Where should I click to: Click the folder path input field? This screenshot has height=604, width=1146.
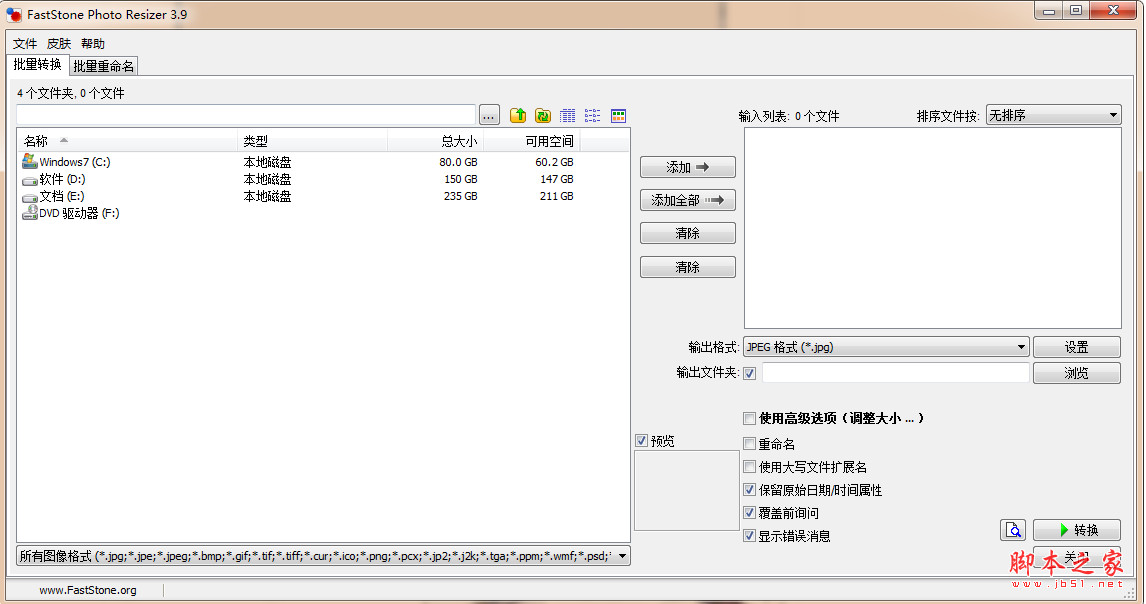[246, 115]
